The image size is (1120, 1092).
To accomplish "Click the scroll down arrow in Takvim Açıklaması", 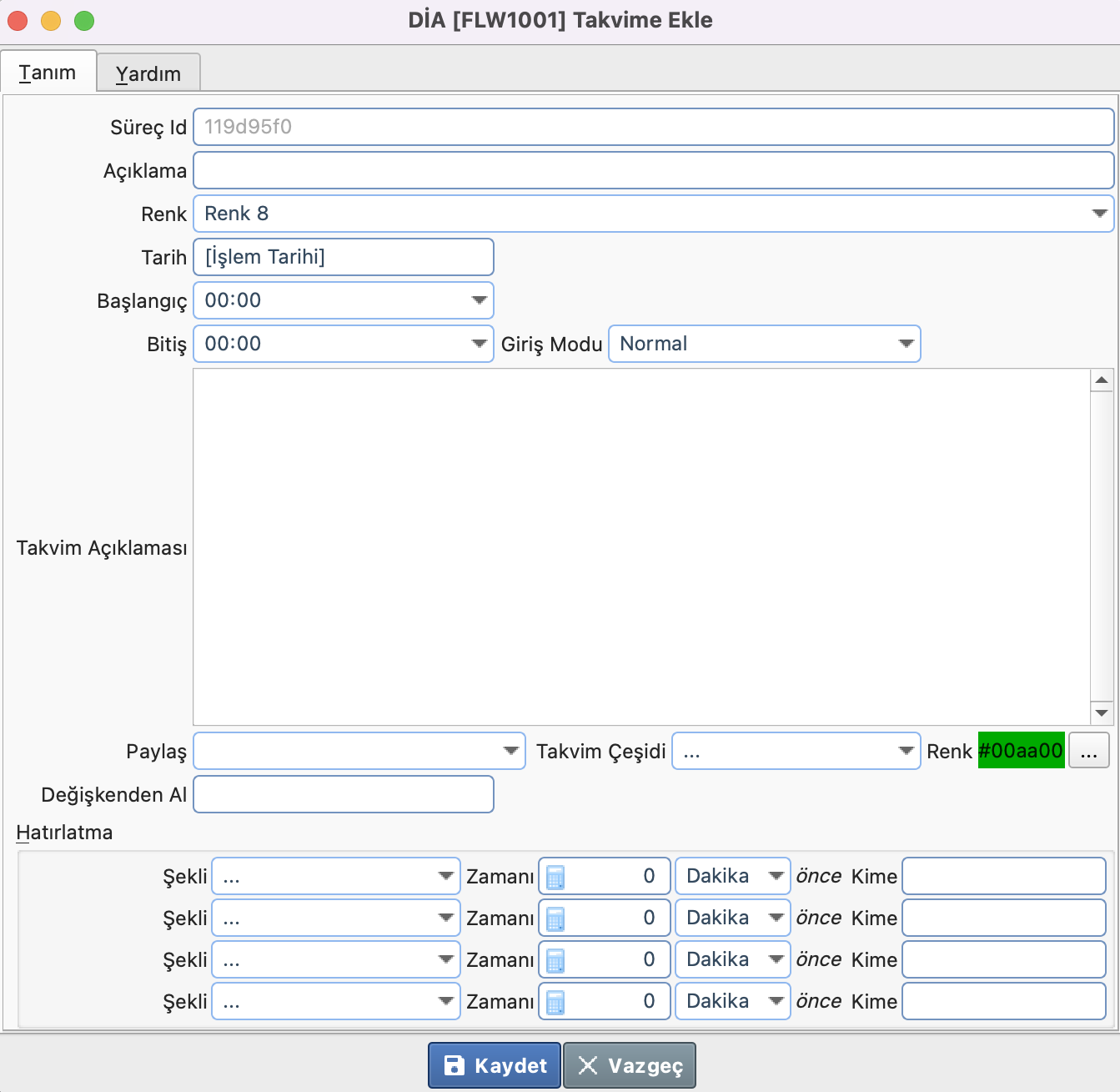I will [x=1102, y=713].
